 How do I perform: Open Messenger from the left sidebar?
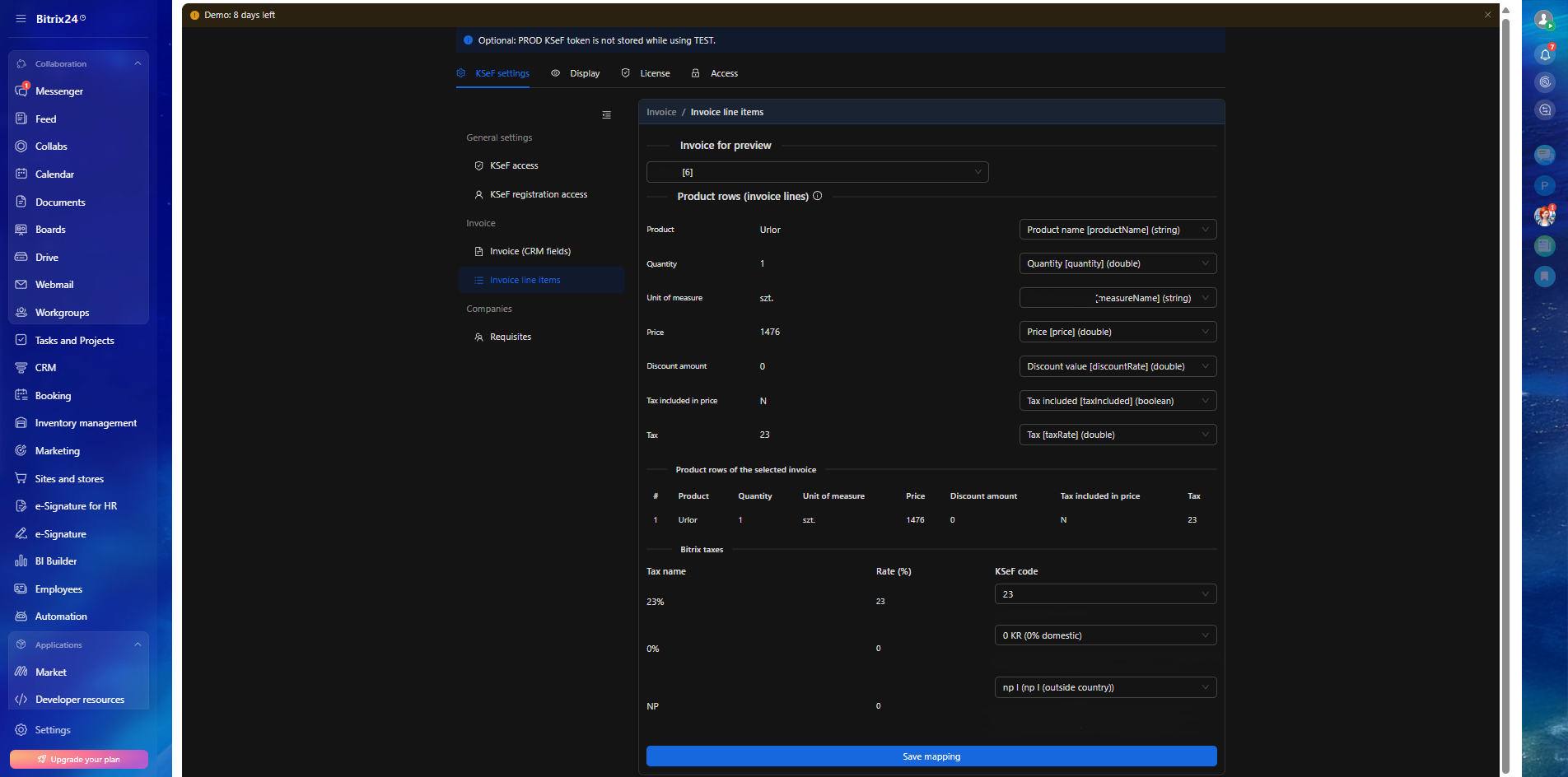pyautogui.click(x=58, y=91)
